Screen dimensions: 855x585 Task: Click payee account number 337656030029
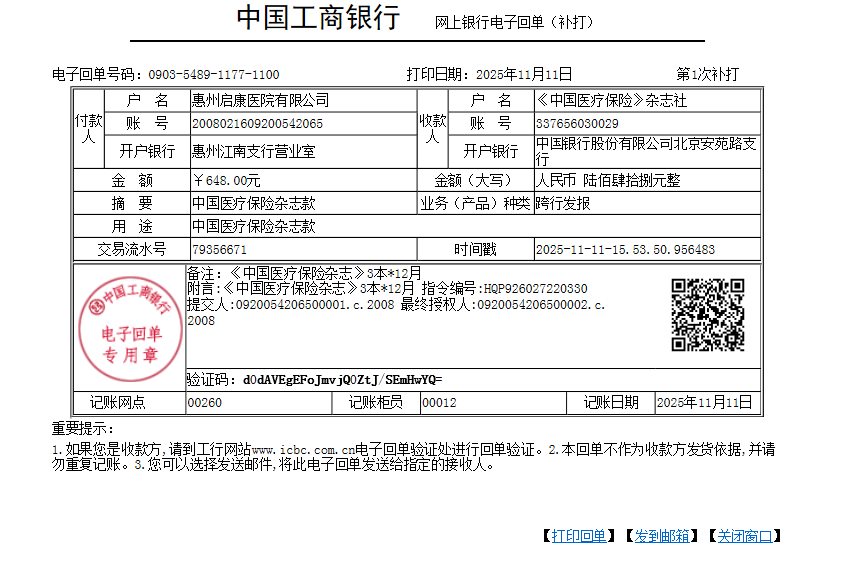pos(577,124)
